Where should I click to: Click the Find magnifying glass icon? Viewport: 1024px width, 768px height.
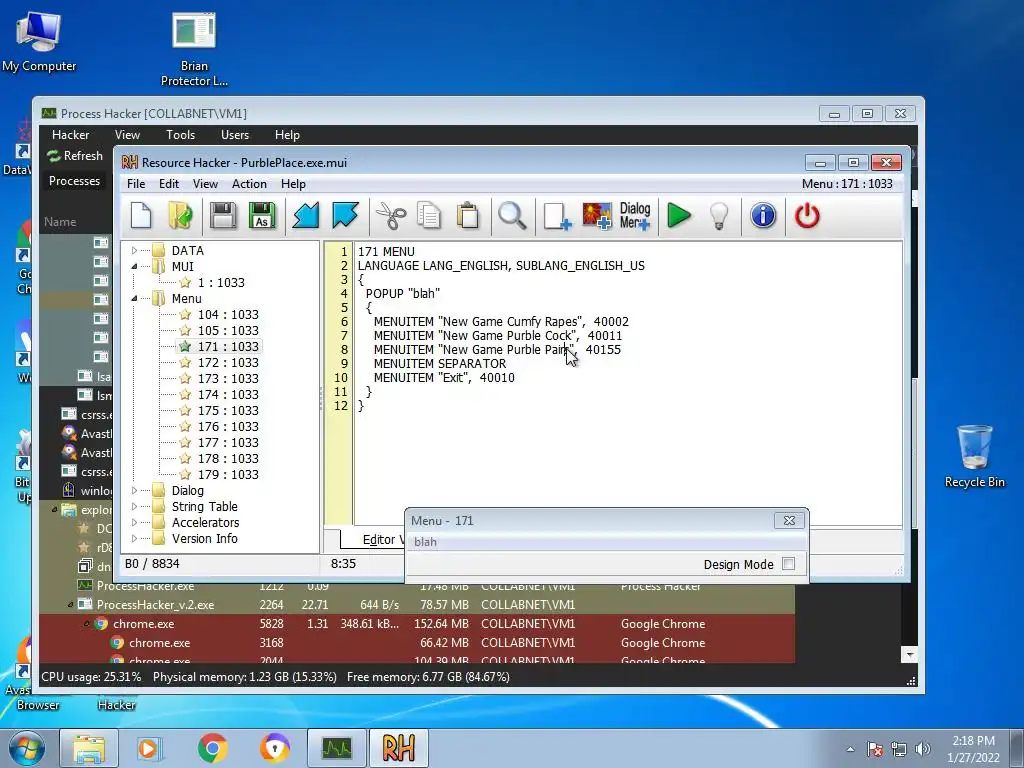click(x=512, y=216)
